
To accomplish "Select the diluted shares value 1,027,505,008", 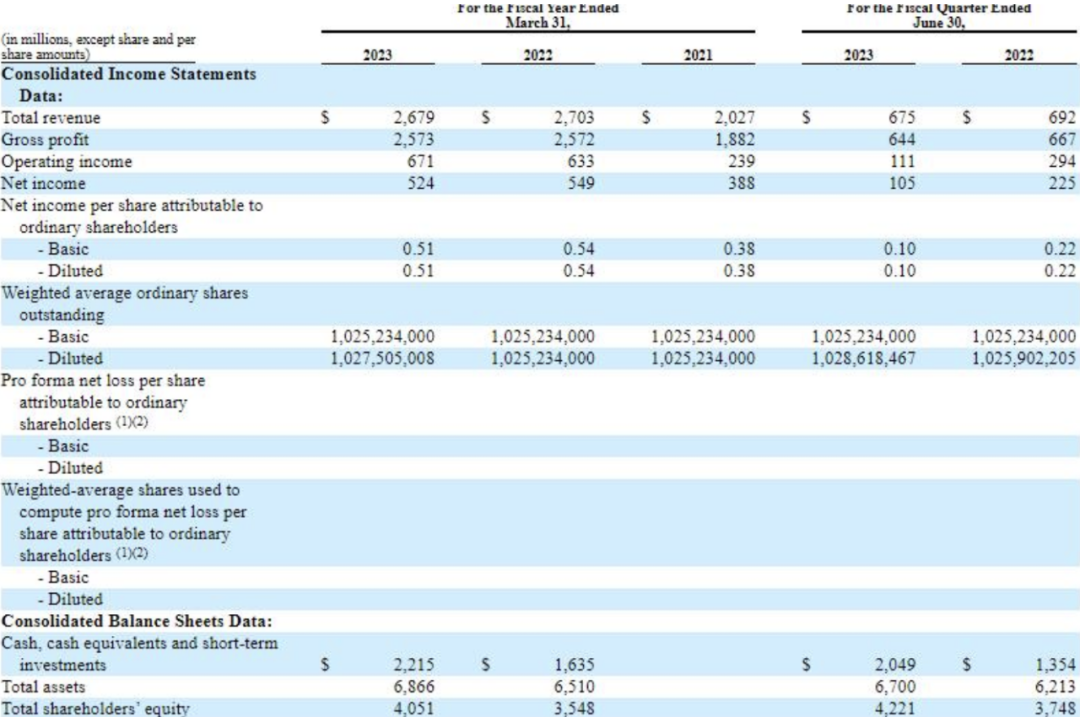I will tap(382, 358).
